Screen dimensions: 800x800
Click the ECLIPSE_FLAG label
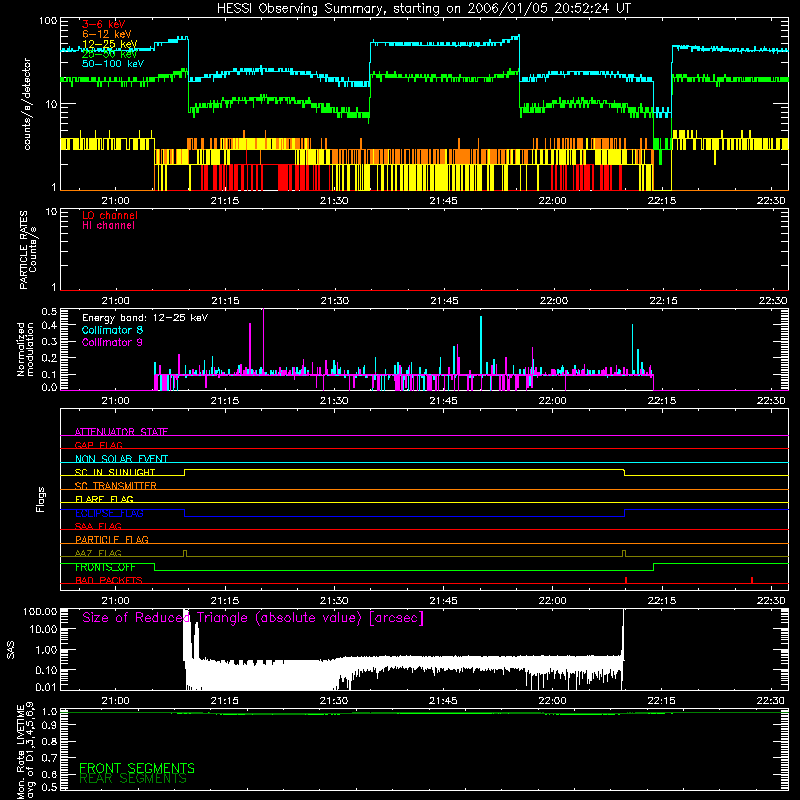point(109,513)
